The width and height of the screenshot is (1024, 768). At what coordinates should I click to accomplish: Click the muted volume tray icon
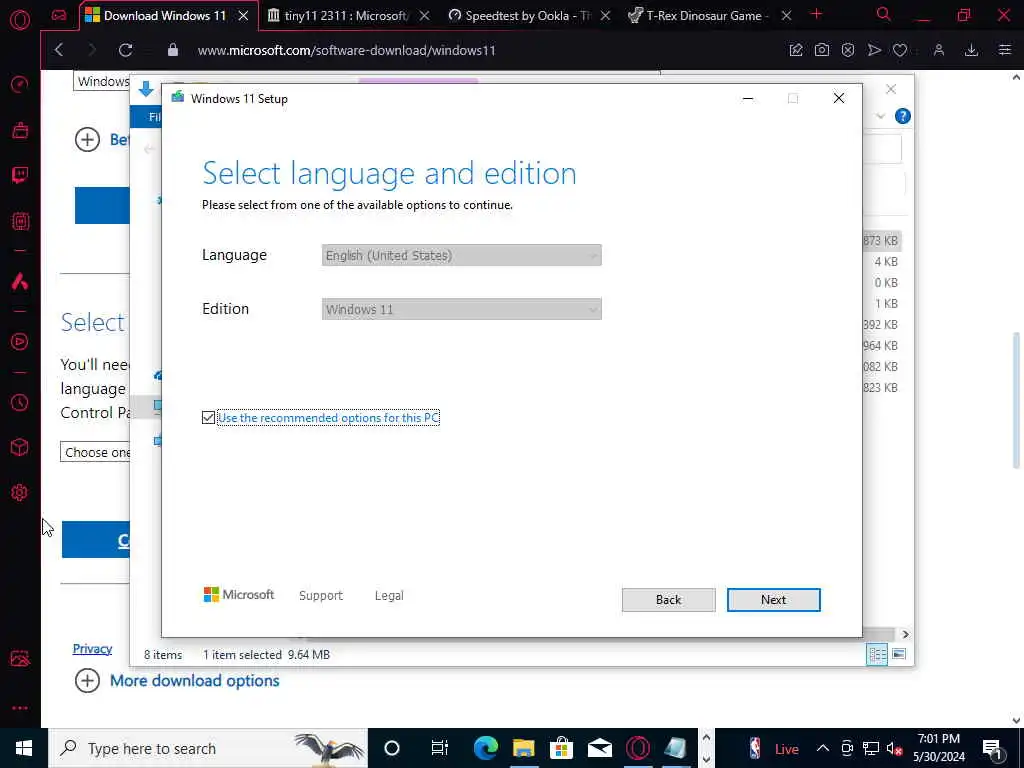pos(894,748)
